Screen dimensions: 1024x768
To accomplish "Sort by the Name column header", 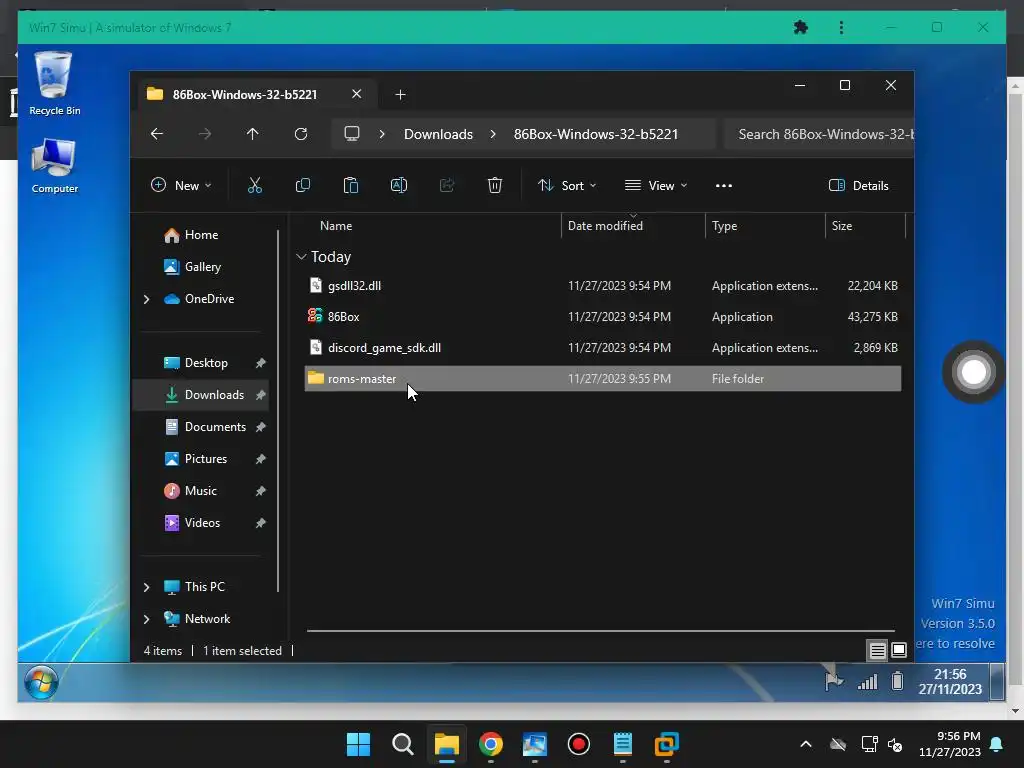I will [336, 226].
